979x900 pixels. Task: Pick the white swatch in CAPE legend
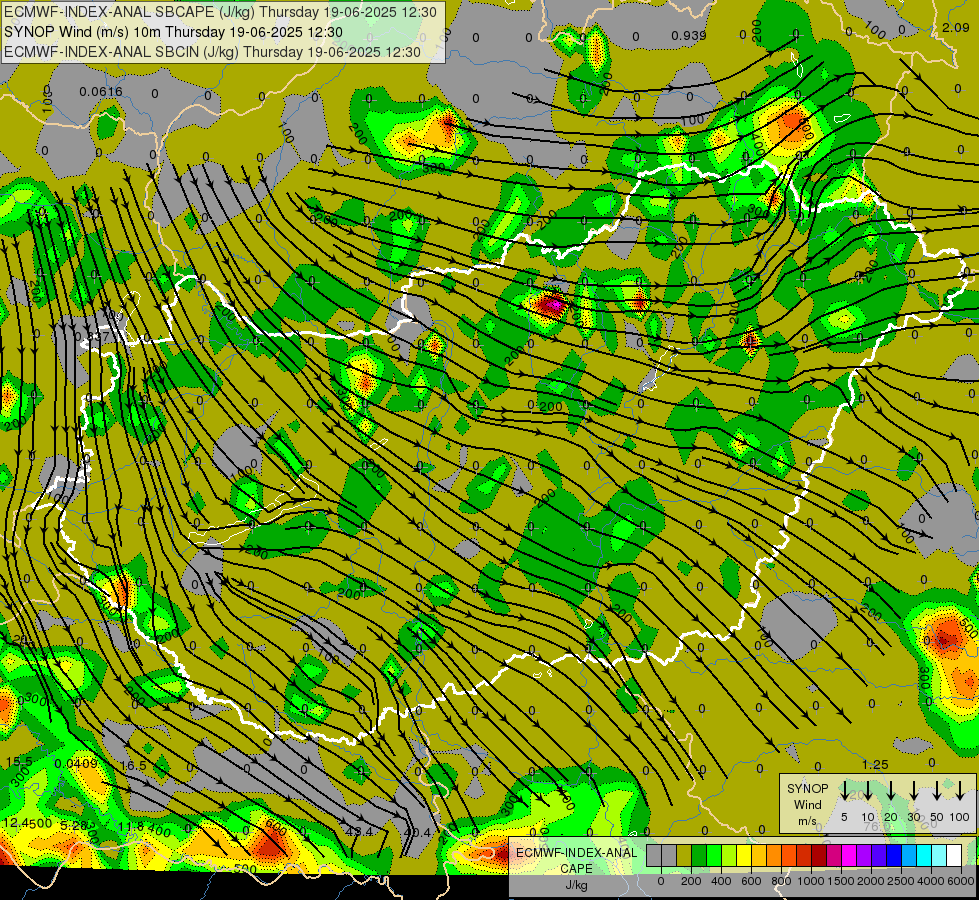coord(955,856)
